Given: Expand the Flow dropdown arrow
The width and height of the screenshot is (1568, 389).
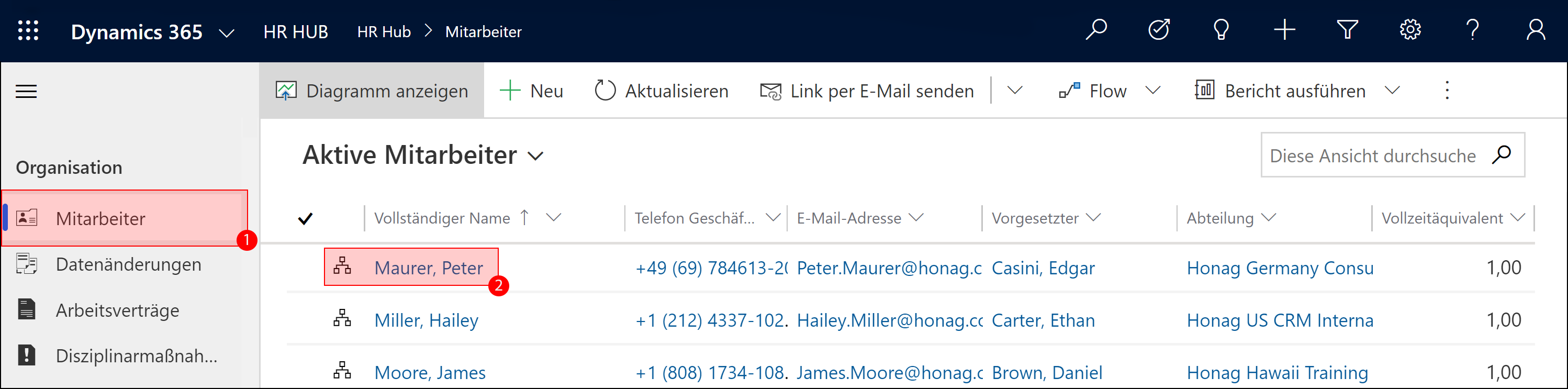Looking at the screenshot, I should click(1153, 91).
